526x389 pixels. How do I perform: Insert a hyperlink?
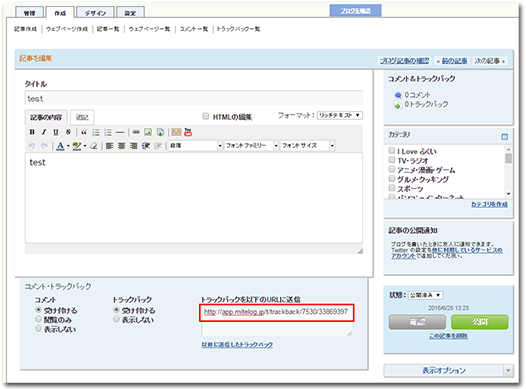[136, 132]
